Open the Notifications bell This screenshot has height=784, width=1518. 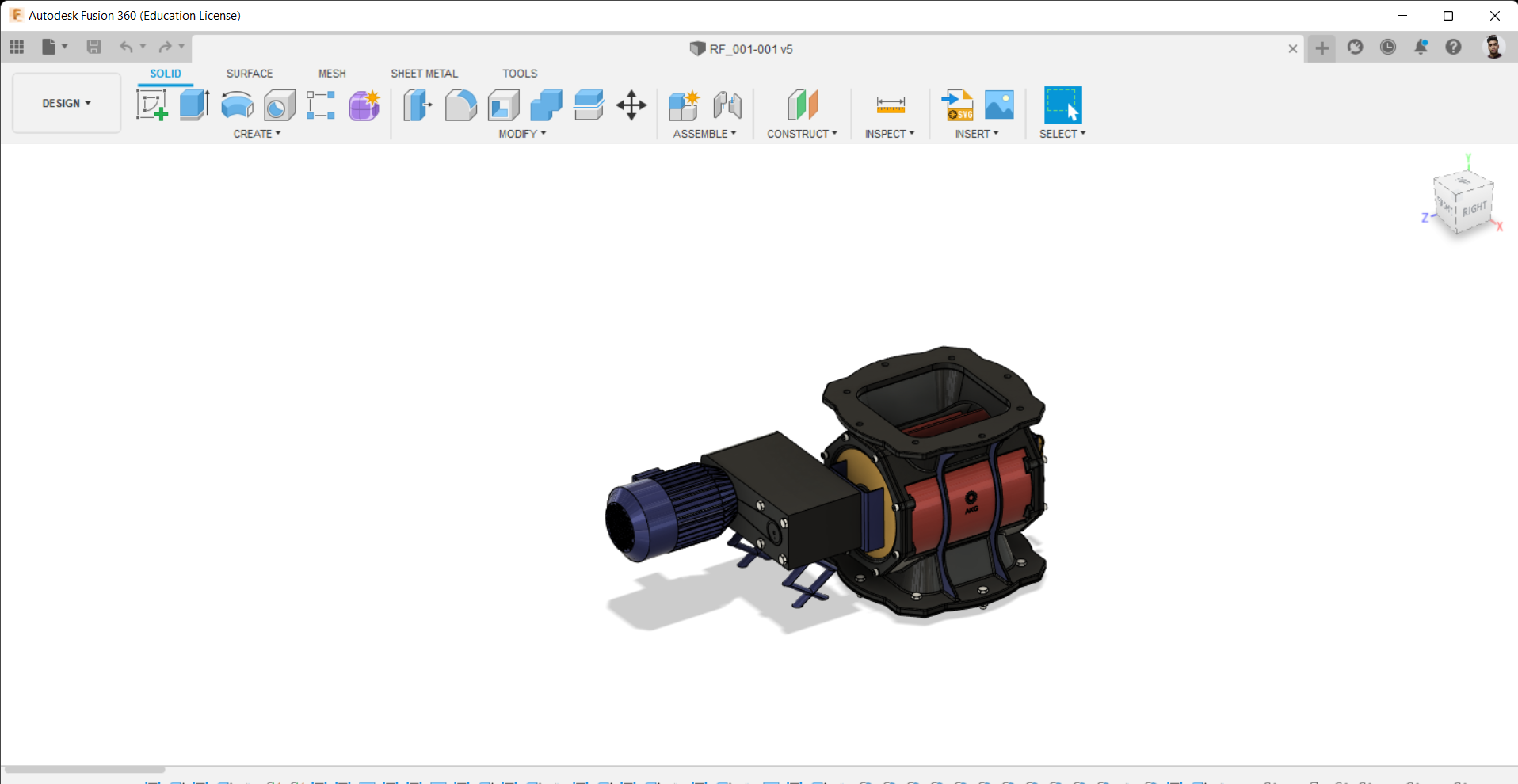point(1421,47)
